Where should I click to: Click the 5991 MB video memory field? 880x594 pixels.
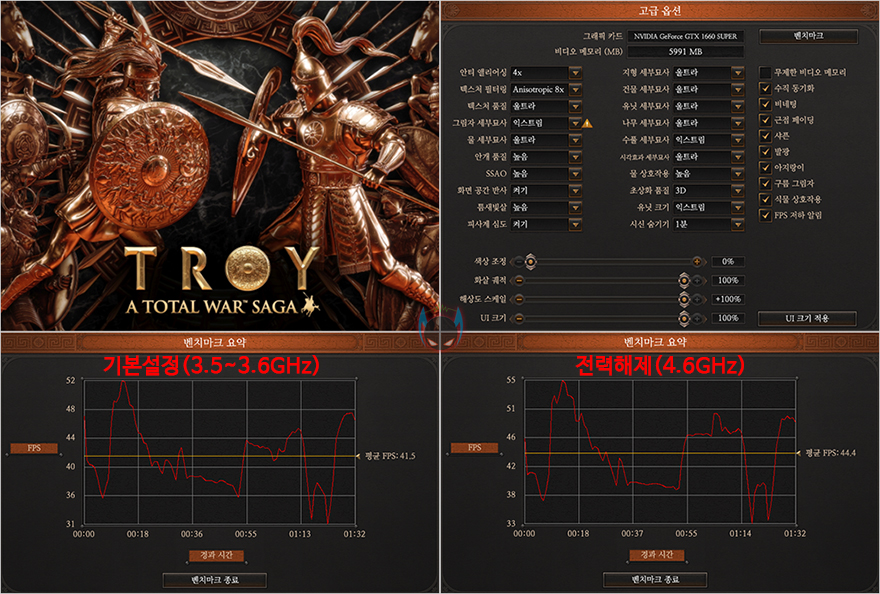685,52
